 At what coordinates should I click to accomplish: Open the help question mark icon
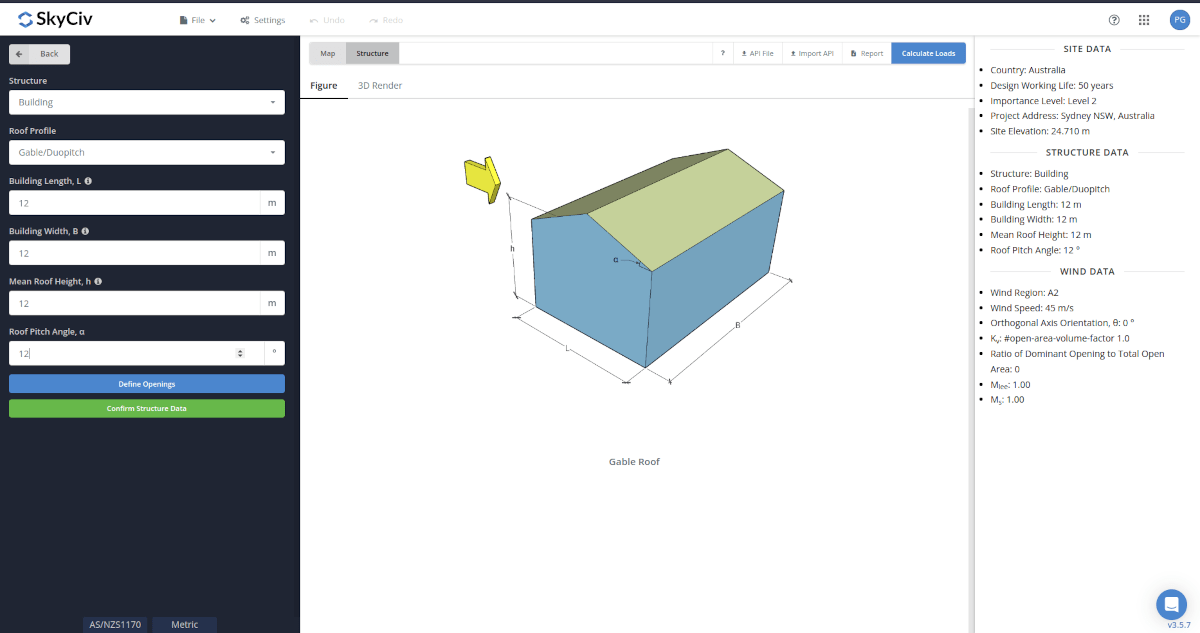[x=1113, y=19]
